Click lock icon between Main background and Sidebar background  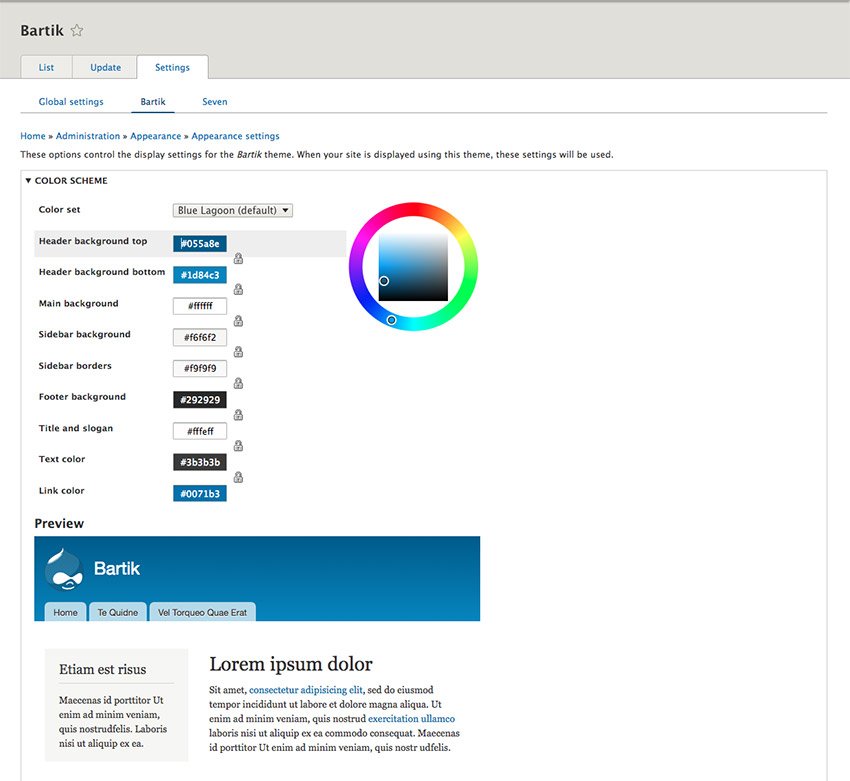coord(238,321)
